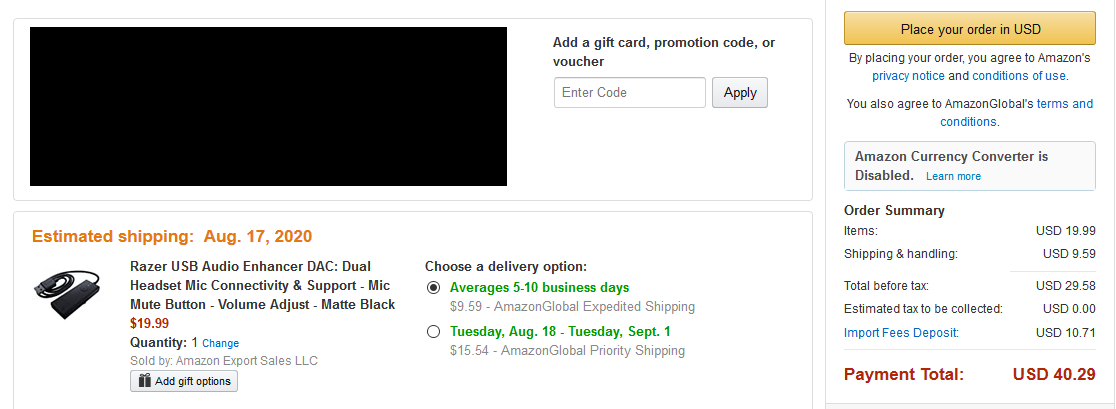Select AmazonGlobal Expedited Shipping radio button
1116x409 pixels.
coord(433,288)
